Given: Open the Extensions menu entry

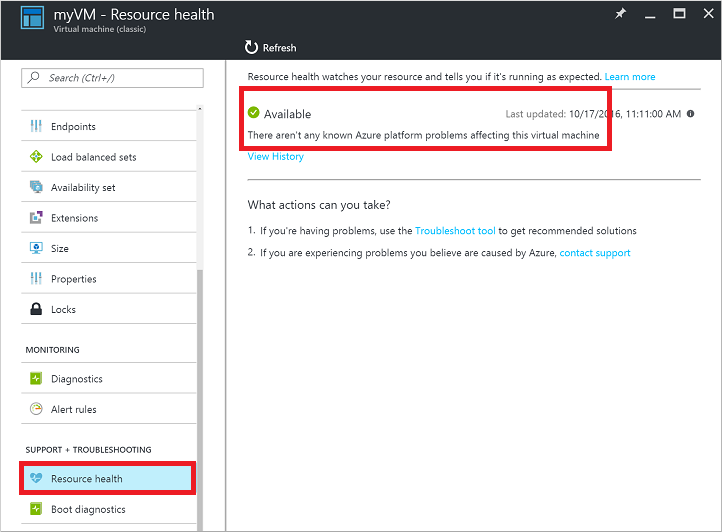Looking at the screenshot, I should pos(109,217).
